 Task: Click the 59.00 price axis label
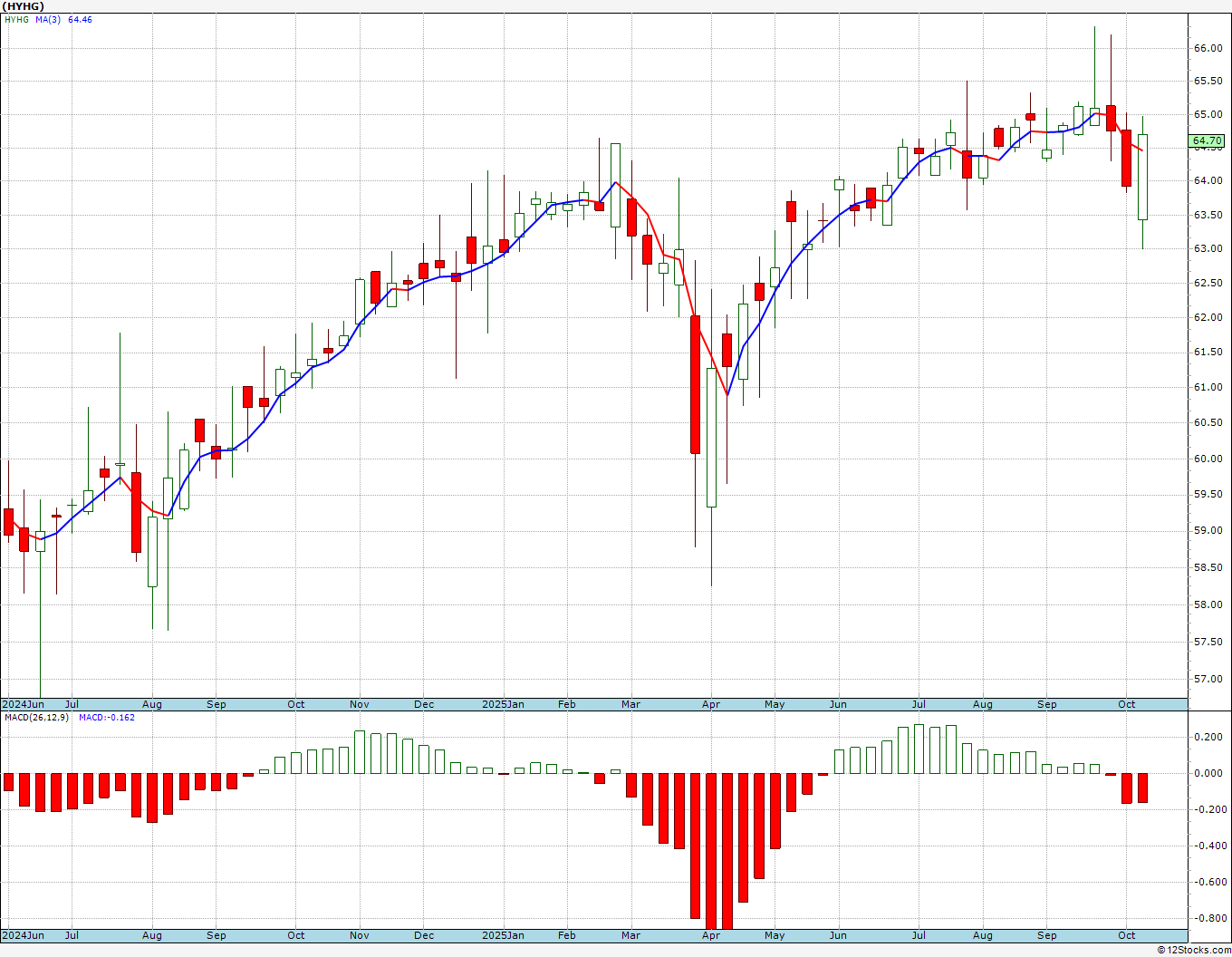[x=1208, y=531]
